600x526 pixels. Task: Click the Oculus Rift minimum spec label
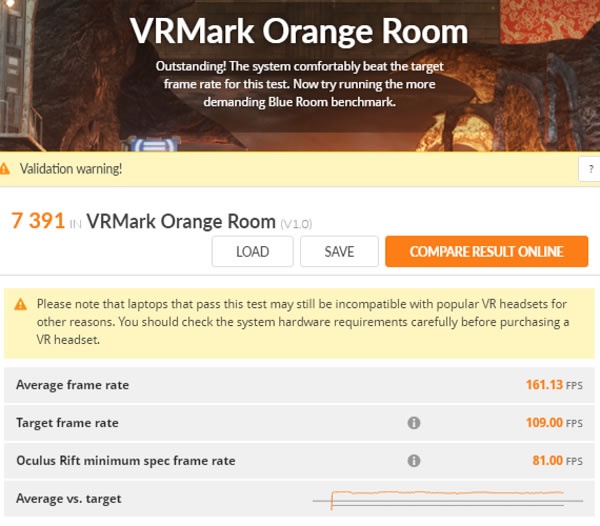coord(126,461)
